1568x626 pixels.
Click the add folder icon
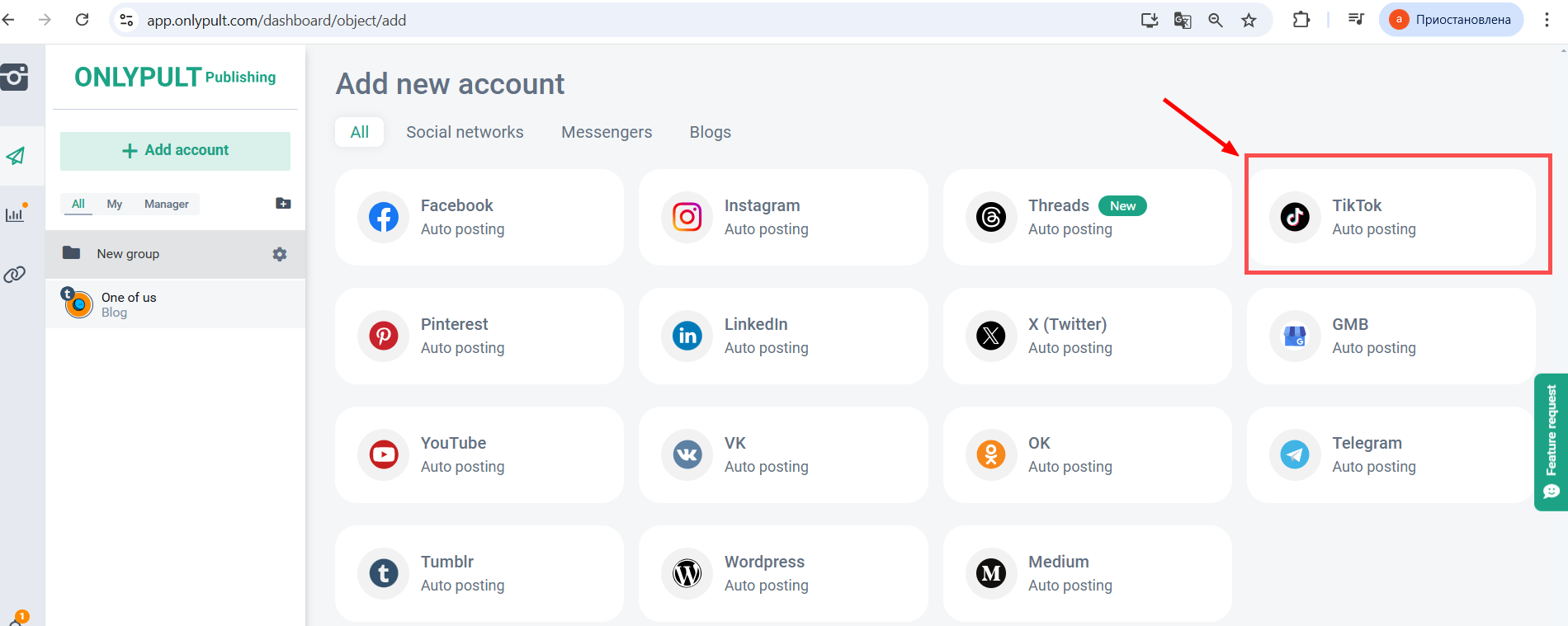pos(283,204)
